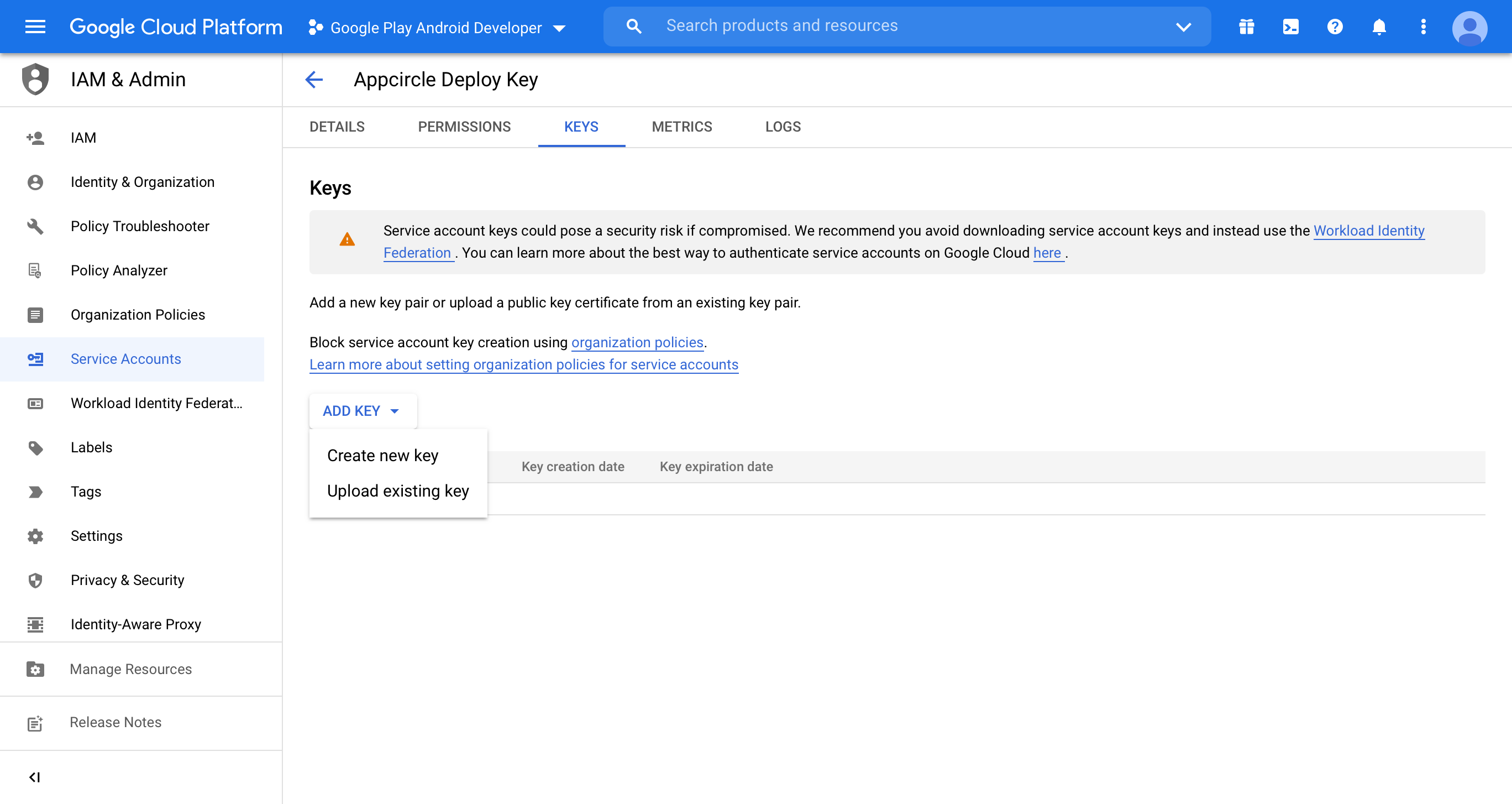Click the IAM & Admin shield icon

click(x=35, y=79)
